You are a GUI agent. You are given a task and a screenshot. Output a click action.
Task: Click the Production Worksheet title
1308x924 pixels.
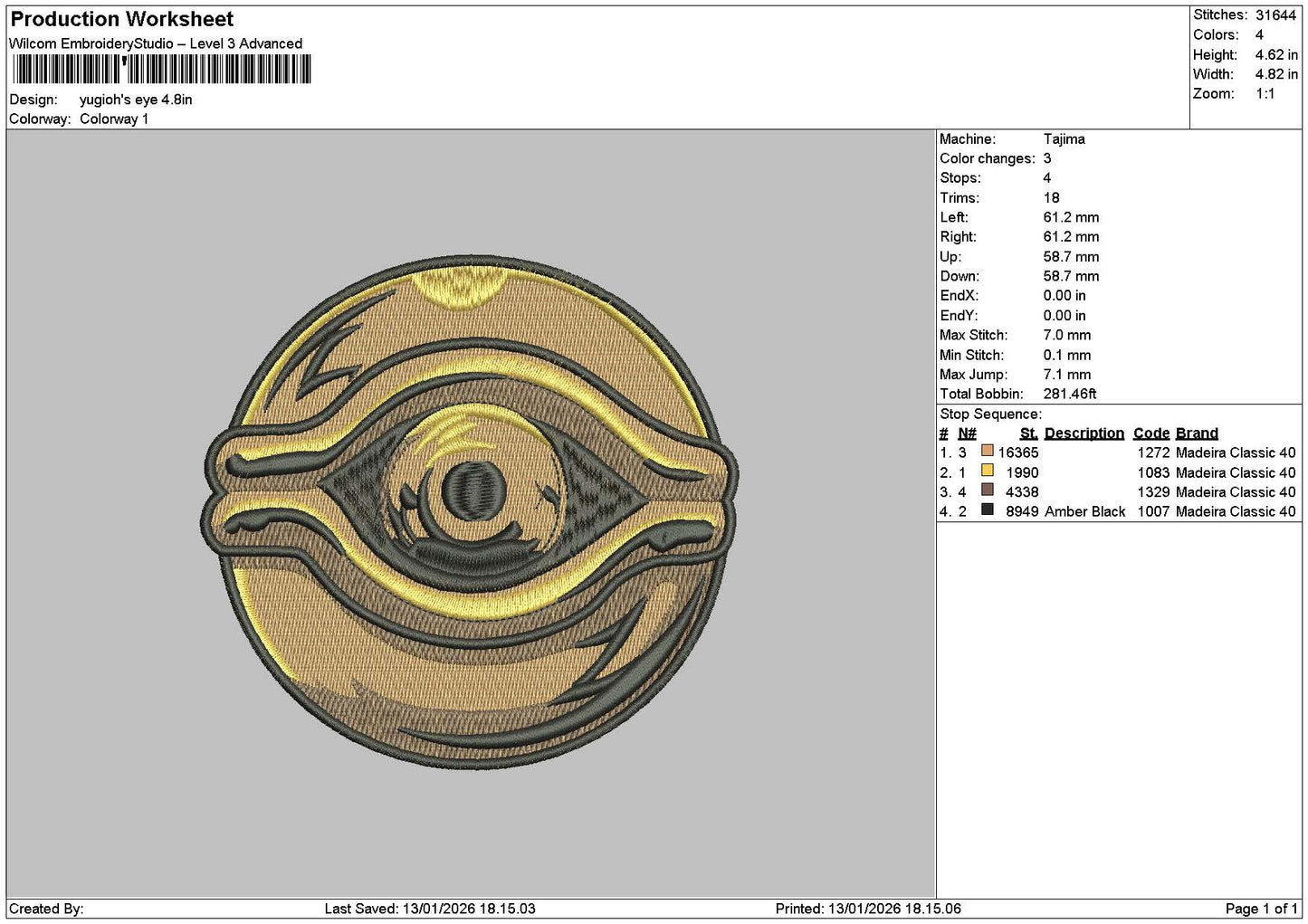[122, 19]
